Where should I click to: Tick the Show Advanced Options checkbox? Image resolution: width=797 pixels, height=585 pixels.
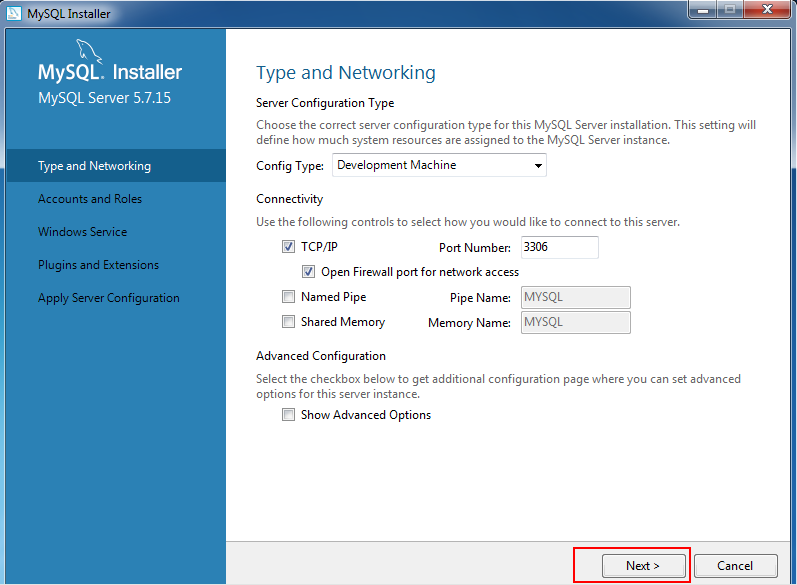click(x=288, y=415)
